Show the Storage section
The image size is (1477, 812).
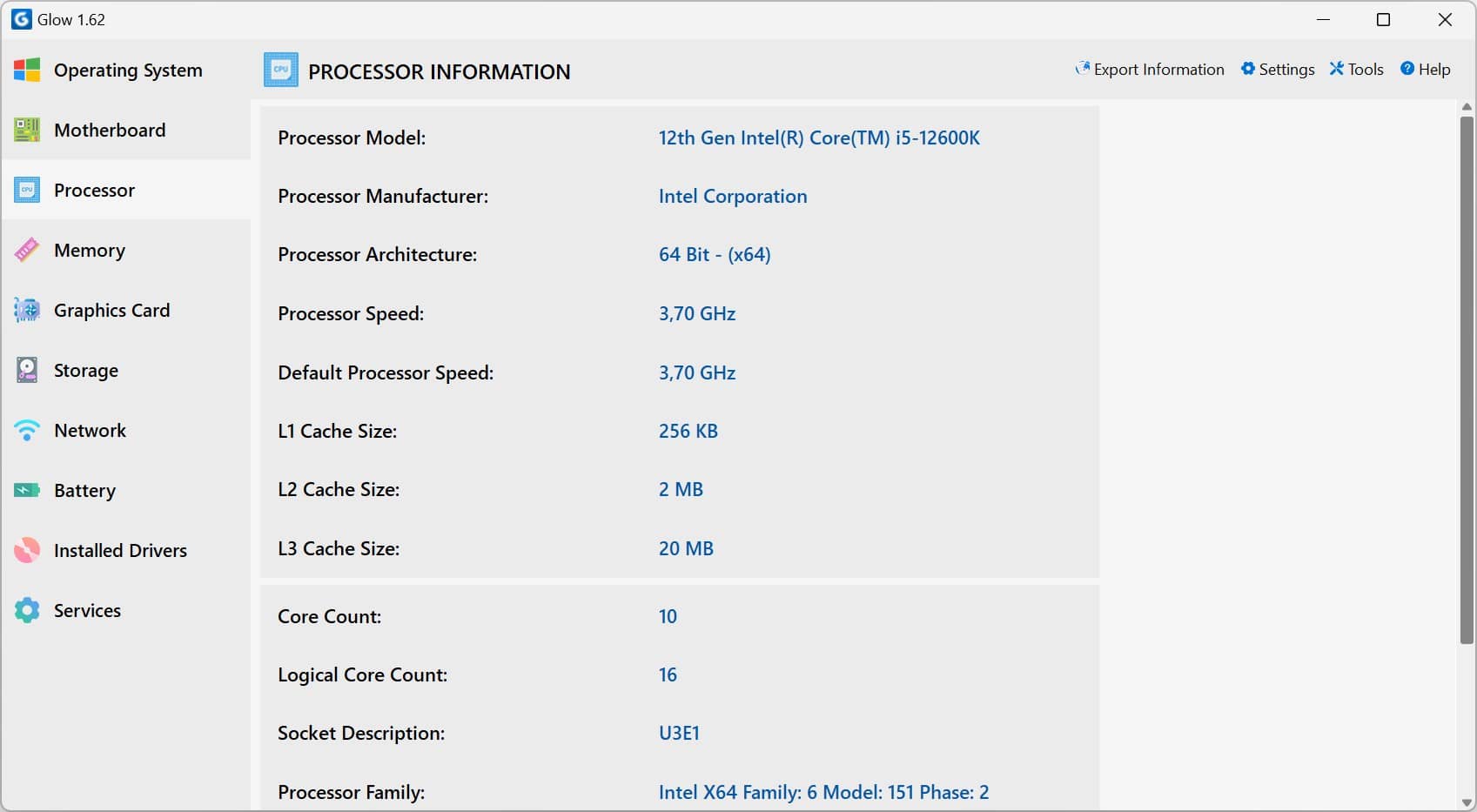[126, 371]
